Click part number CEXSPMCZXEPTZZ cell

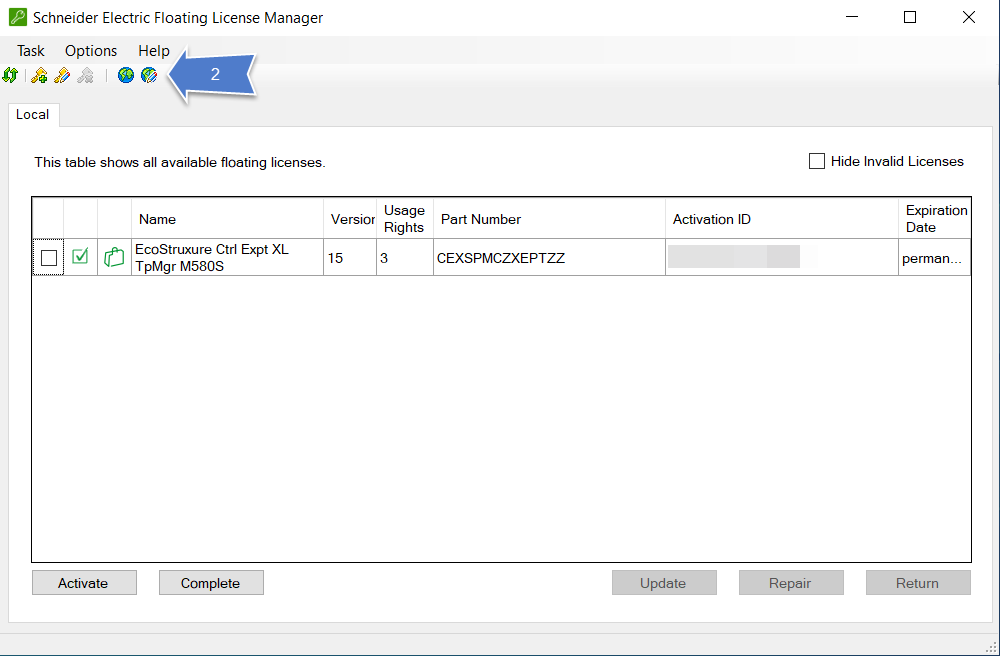(549, 258)
